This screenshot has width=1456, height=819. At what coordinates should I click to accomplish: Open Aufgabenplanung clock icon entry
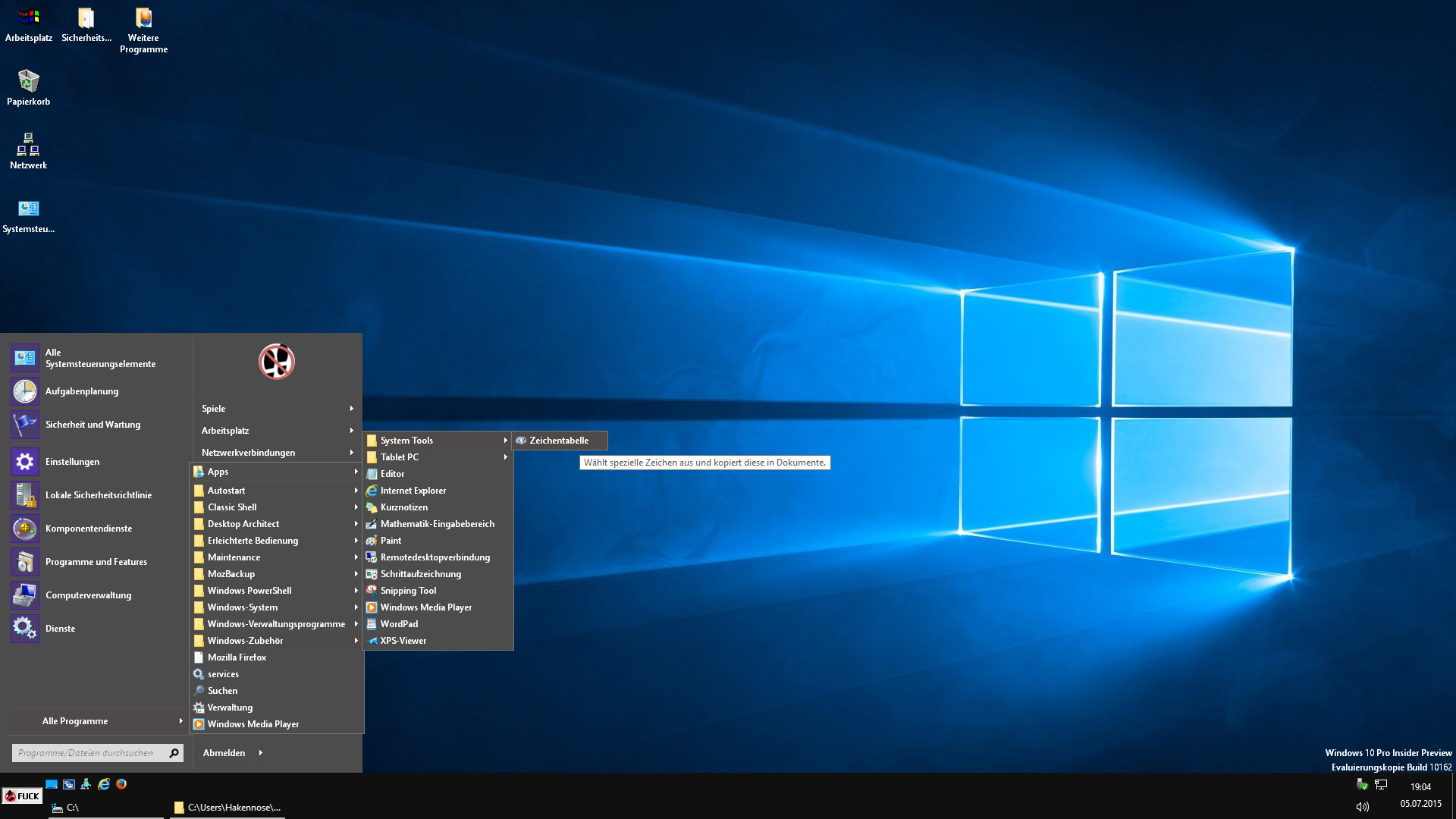click(24, 391)
